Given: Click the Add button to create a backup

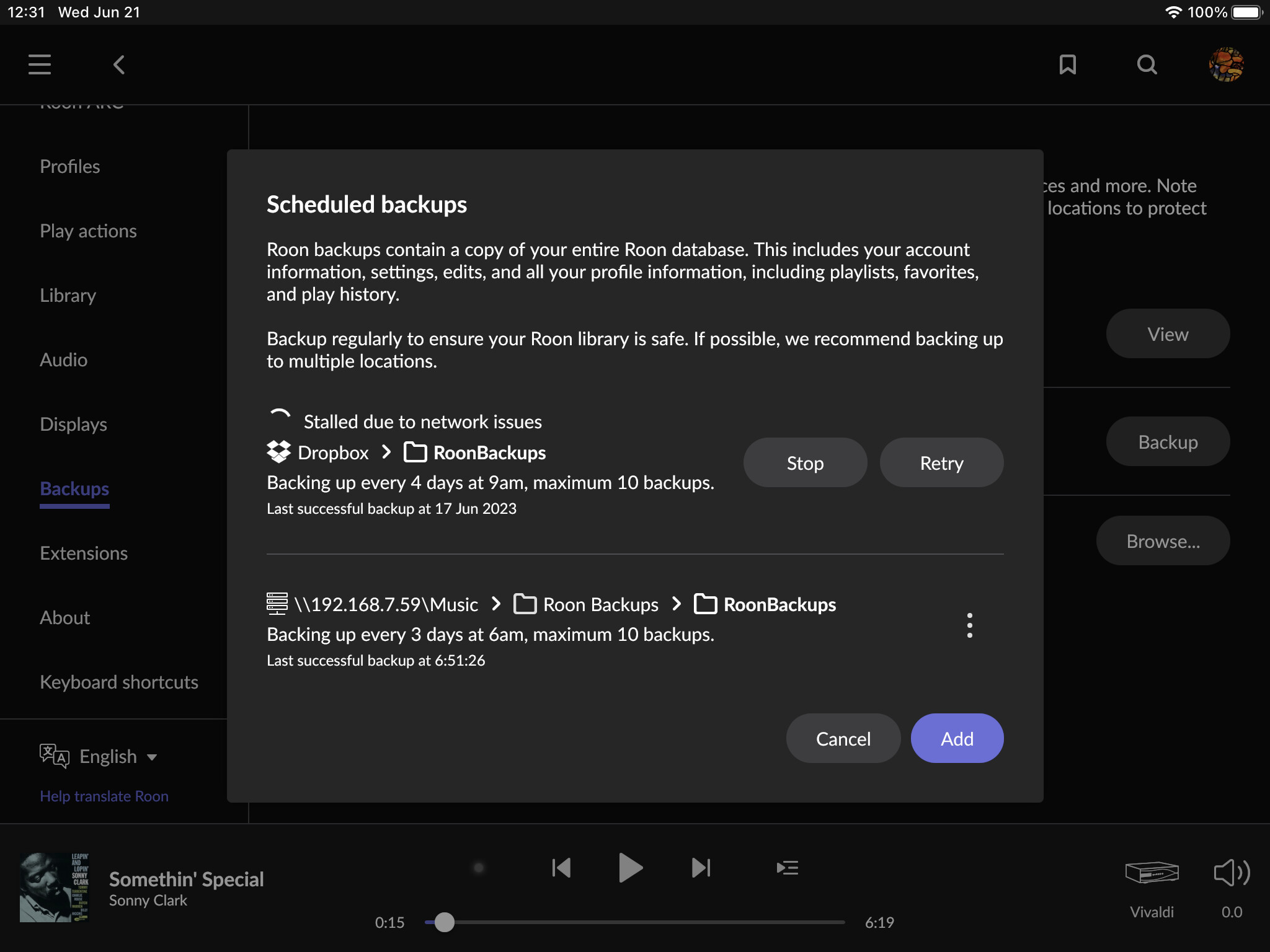Looking at the screenshot, I should pos(956,738).
